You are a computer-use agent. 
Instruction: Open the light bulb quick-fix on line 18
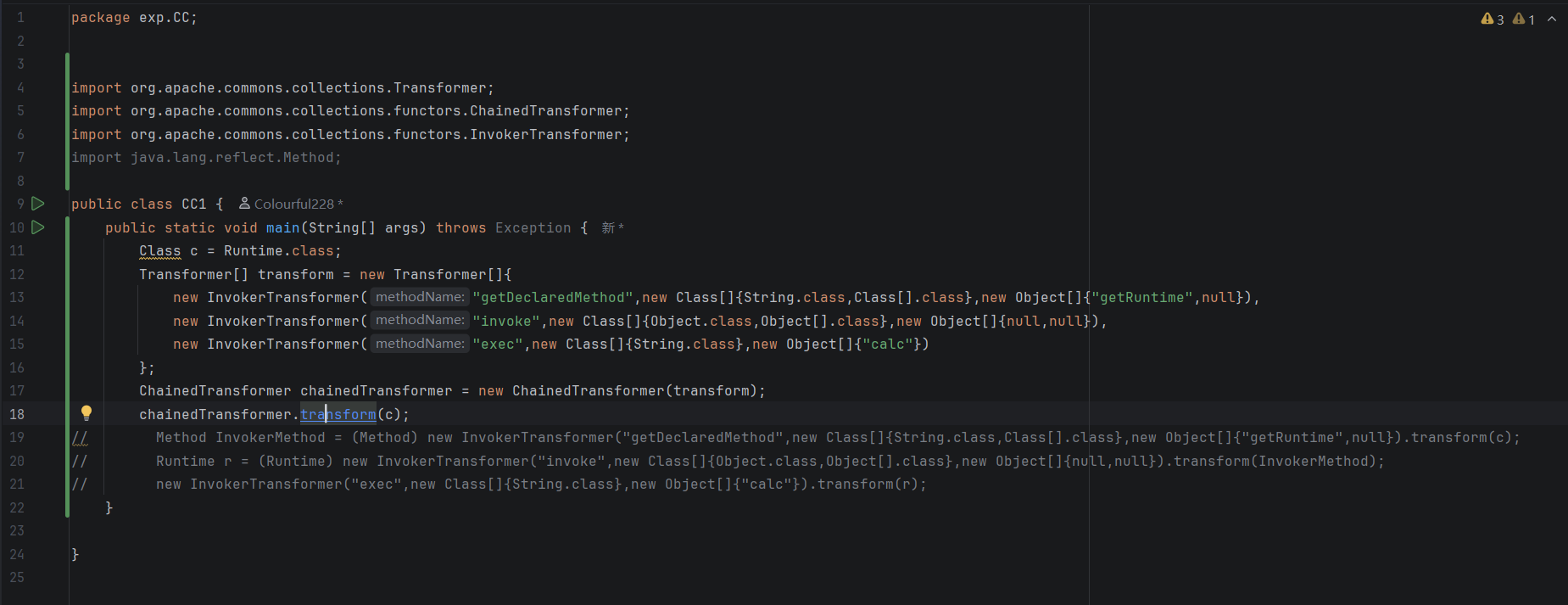click(86, 413)
